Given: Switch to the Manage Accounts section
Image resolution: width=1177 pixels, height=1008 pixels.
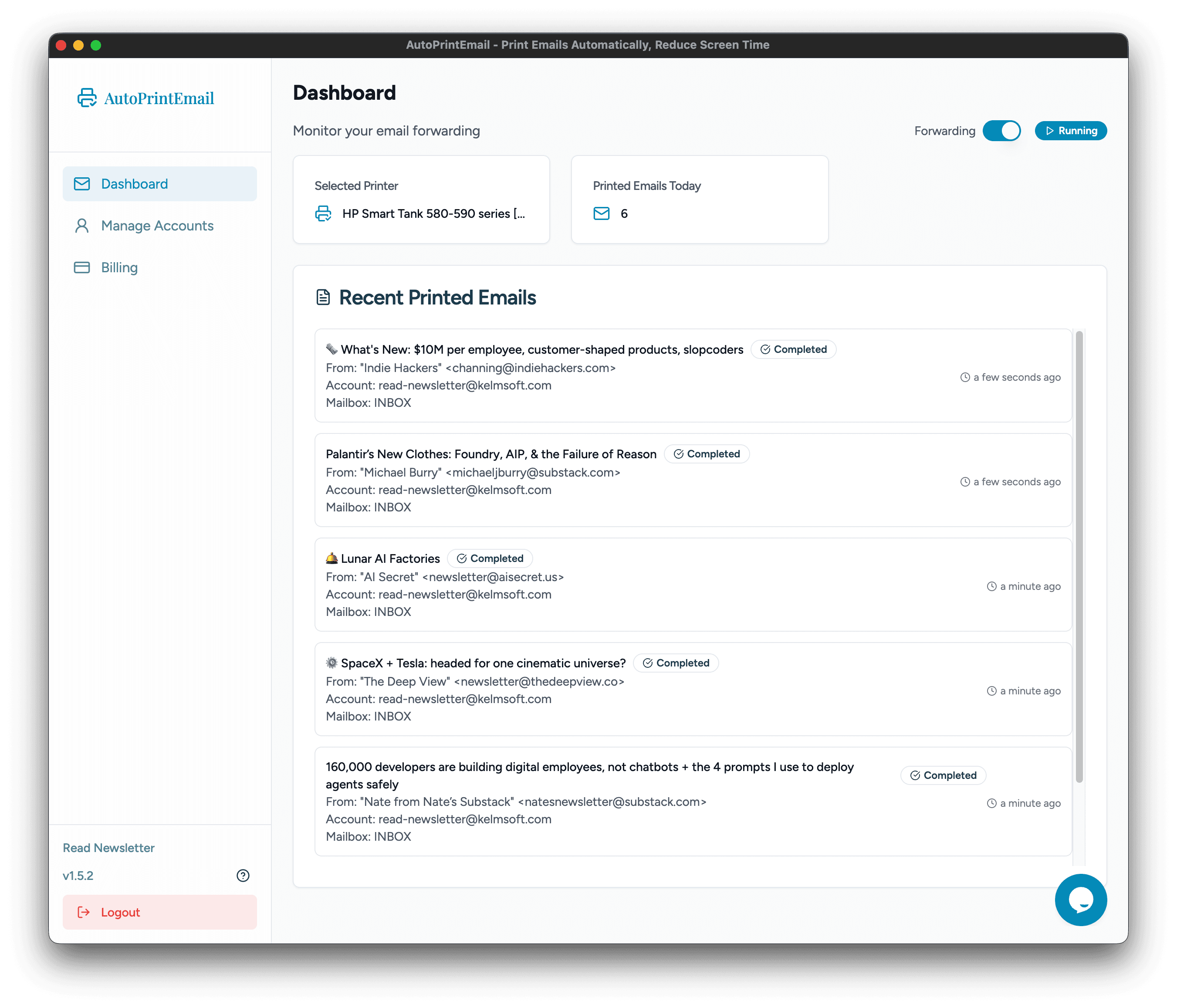Looking at the screenshot, I should [x=157, y=226].
